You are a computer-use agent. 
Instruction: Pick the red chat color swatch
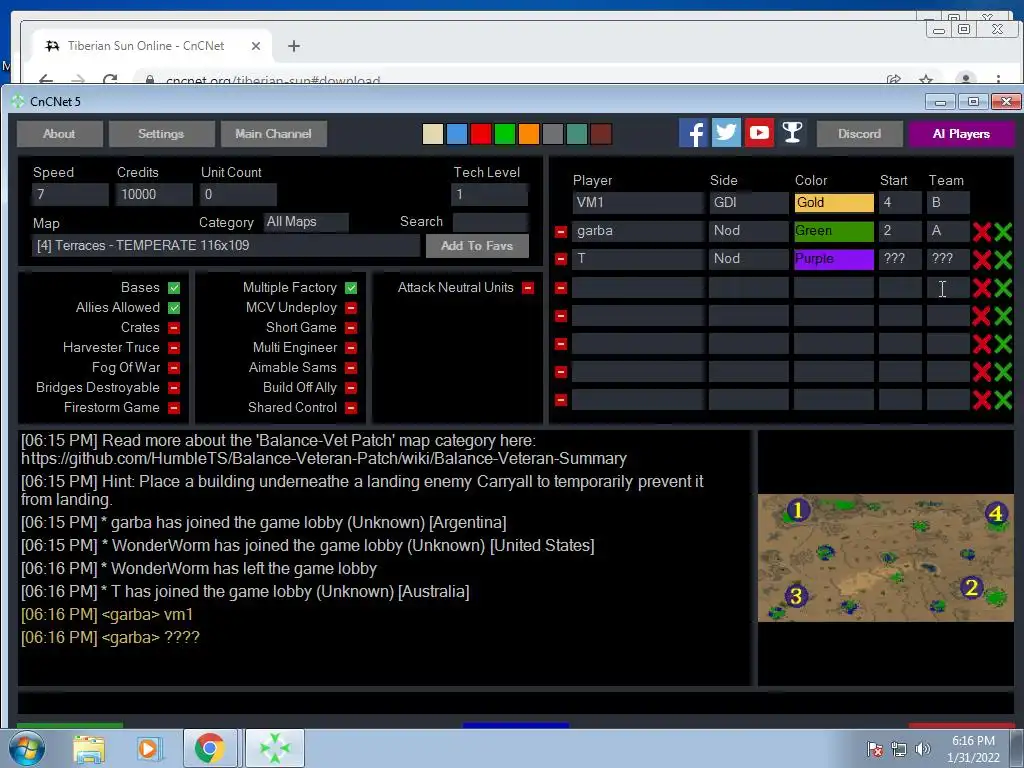tap(481, 134)
